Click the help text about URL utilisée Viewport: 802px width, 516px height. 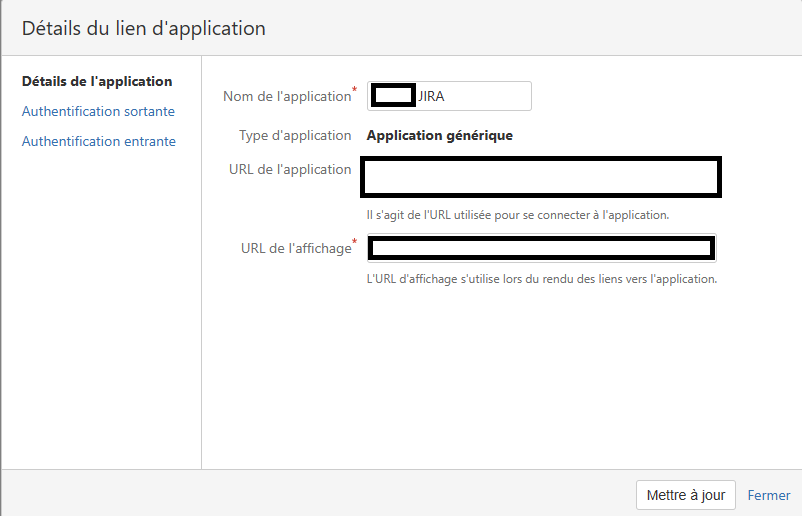pyautogui.click(x=518, y=215)
